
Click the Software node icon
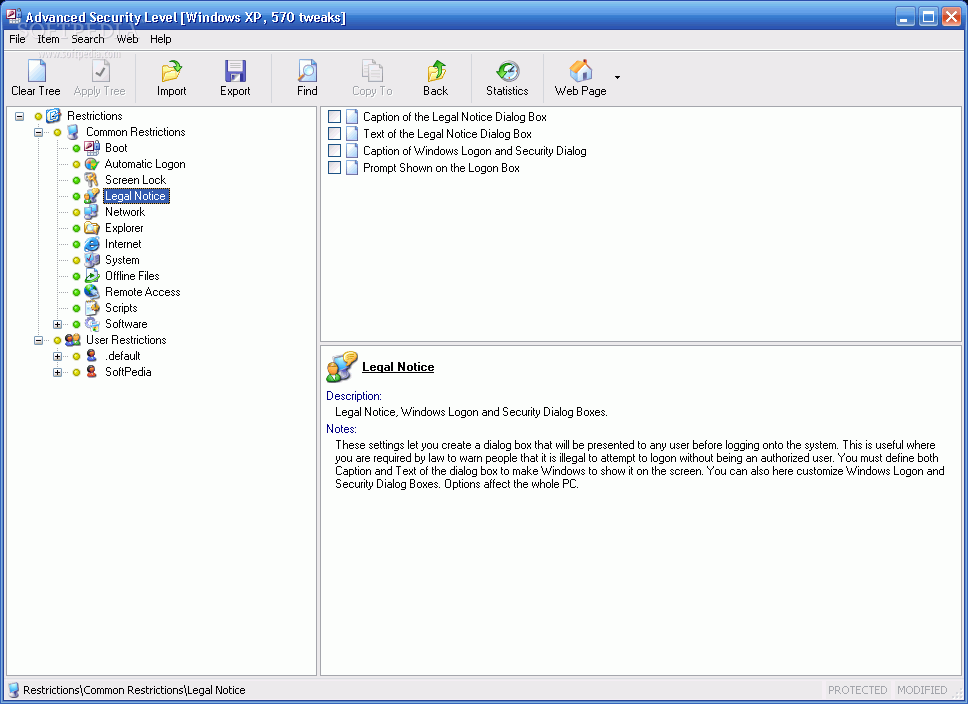(x=91, y=324)
